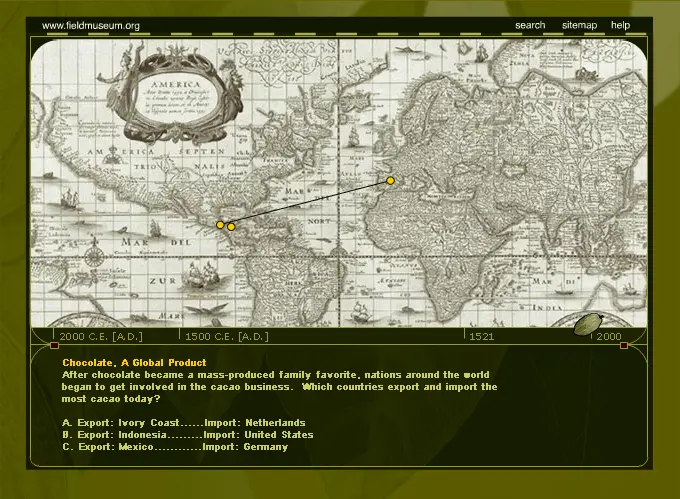Click the left red square timeline endpoint

(x=54, y=345)
